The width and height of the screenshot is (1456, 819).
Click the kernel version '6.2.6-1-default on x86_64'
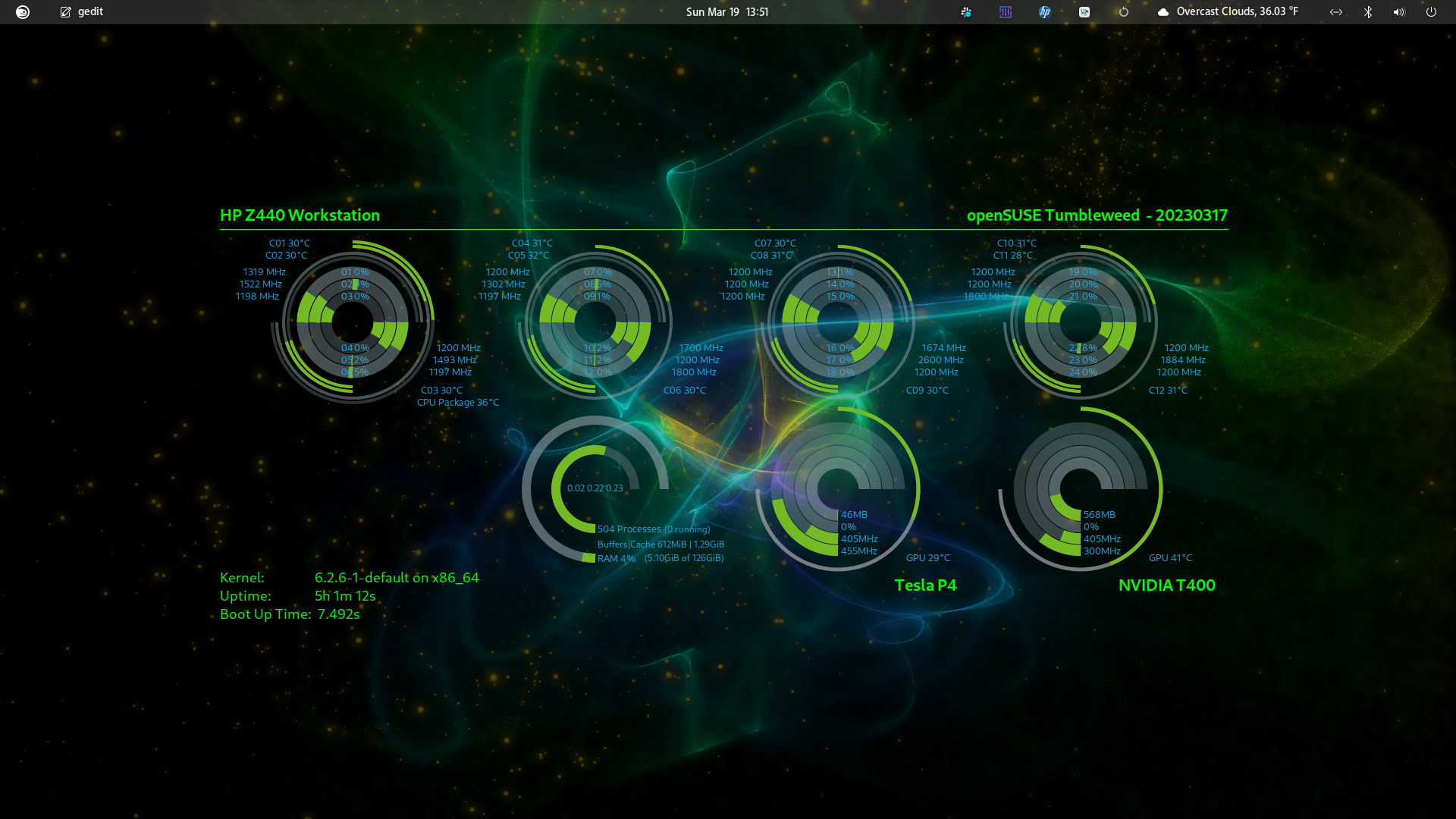[x=397, y=578]
